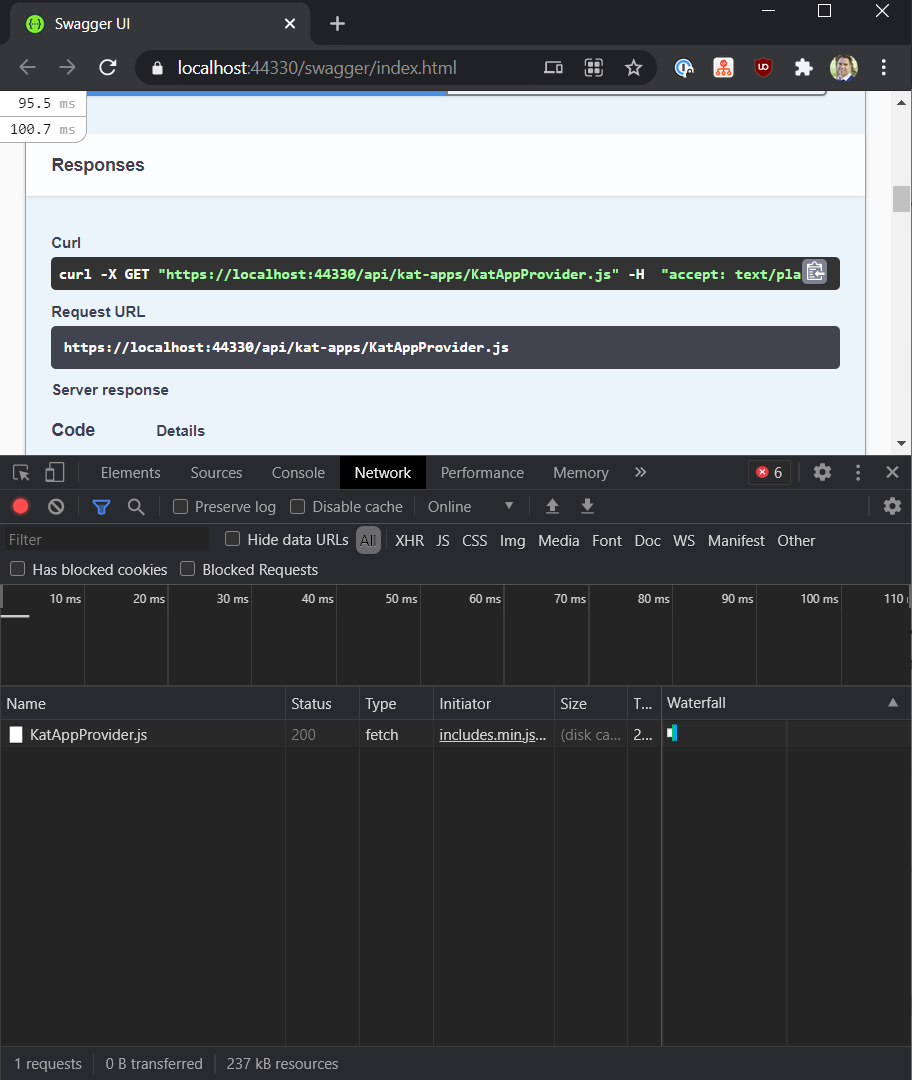Show more DevTools tabs chevron
912x1080 pixels.
(x=641, y=472)
